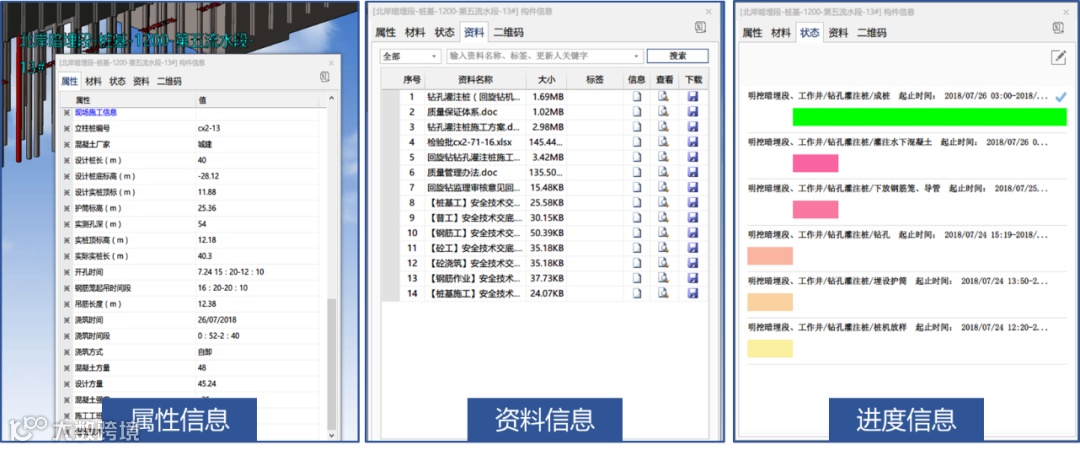View row 3 钻孔灌注桩施工方案 file

point(664,126)
